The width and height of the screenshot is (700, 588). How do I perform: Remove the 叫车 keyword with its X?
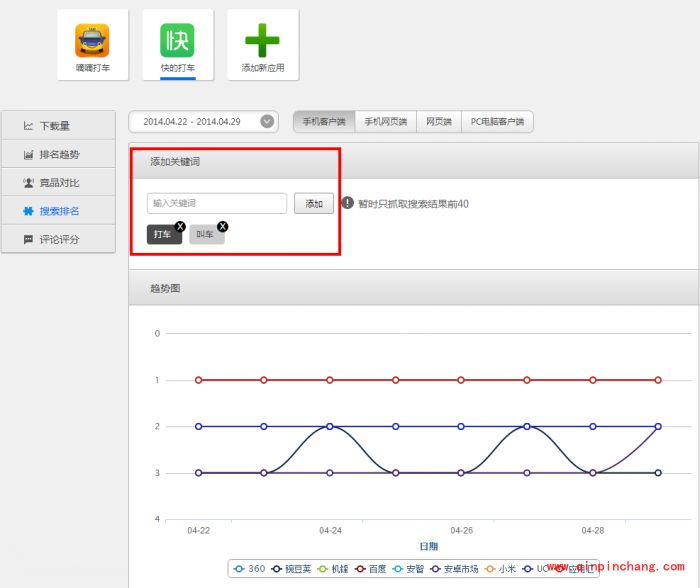[x=222, y=226]
